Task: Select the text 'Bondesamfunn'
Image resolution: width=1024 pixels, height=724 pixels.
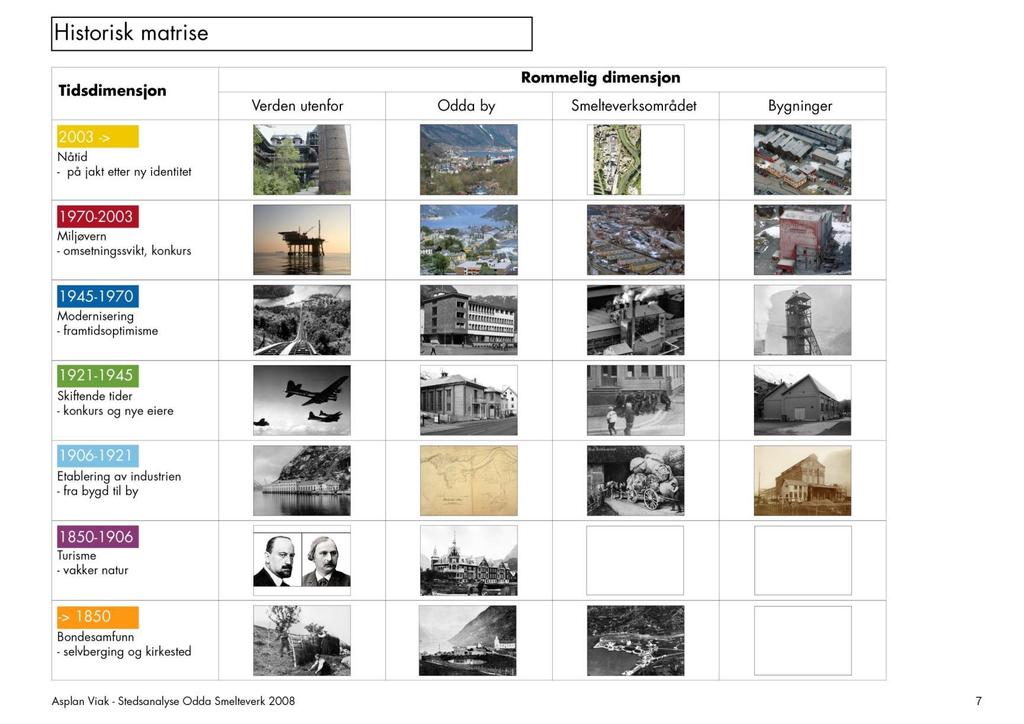Action: (x=95, y=637)
